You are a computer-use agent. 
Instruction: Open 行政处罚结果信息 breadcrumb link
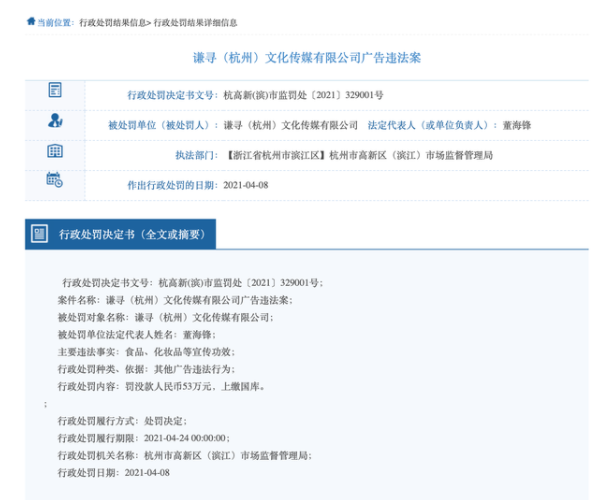pyautogui.click(x=113, y=23)
